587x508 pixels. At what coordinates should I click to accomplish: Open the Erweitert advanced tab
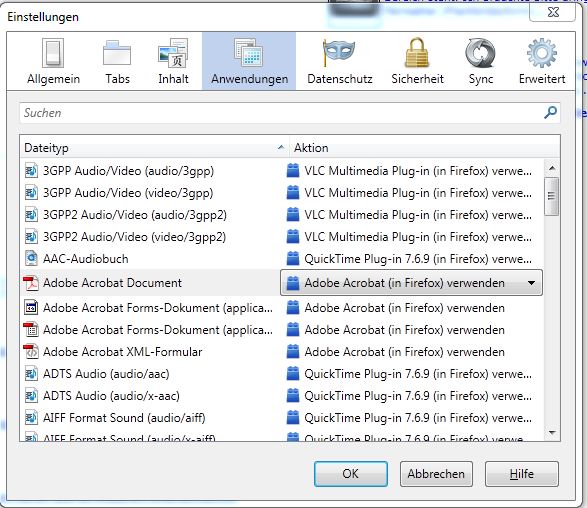click(542, 61)
